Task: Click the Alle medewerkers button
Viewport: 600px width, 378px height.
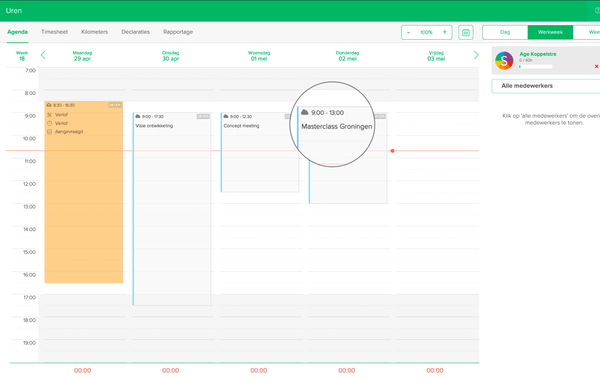Action: point(546,86)
